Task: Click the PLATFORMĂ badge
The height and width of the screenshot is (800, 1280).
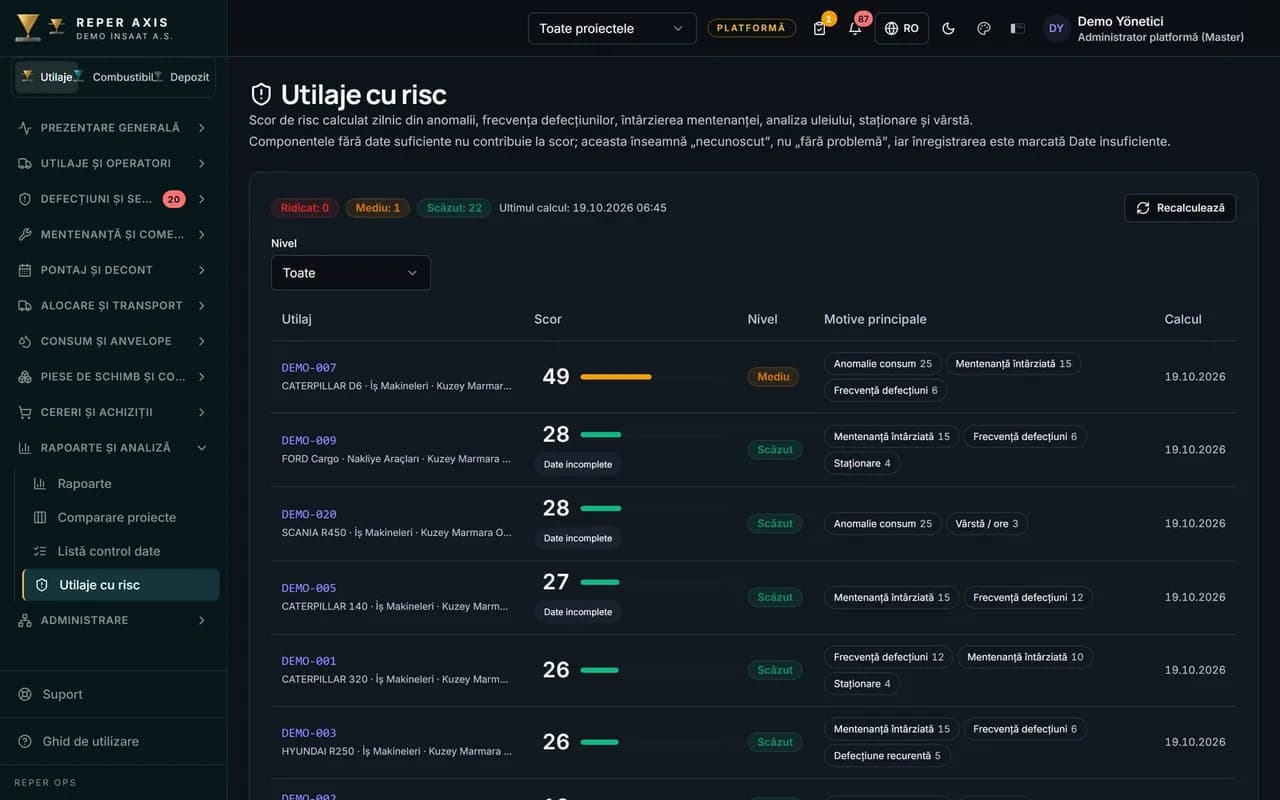Action: tap(752, 28)
